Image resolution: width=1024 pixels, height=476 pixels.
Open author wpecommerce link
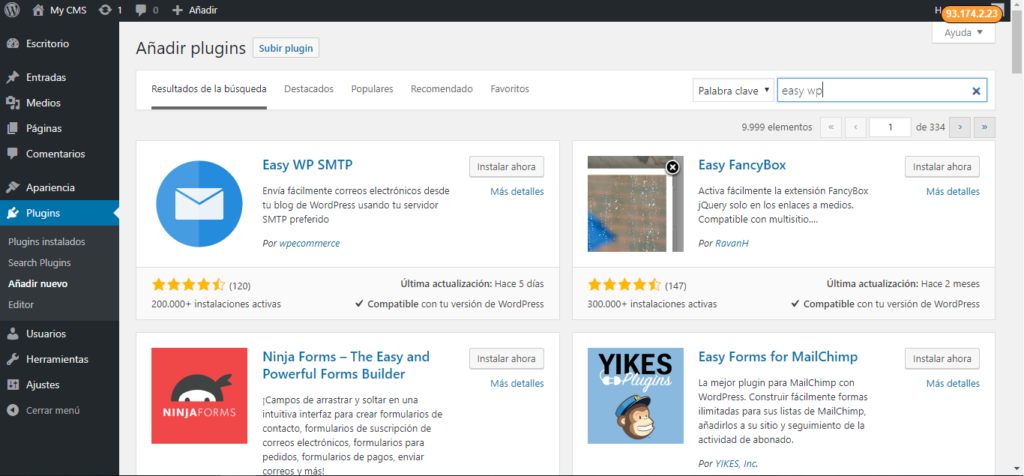[x=310, y=243]
